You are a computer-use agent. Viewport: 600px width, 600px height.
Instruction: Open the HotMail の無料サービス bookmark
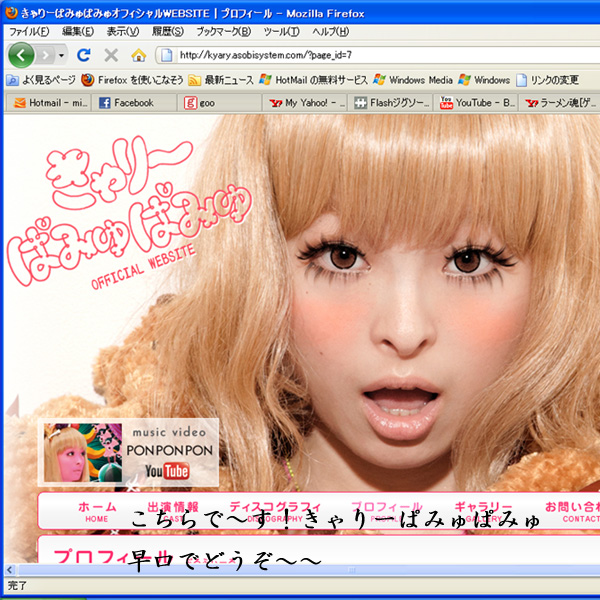[x=313, y=80]
